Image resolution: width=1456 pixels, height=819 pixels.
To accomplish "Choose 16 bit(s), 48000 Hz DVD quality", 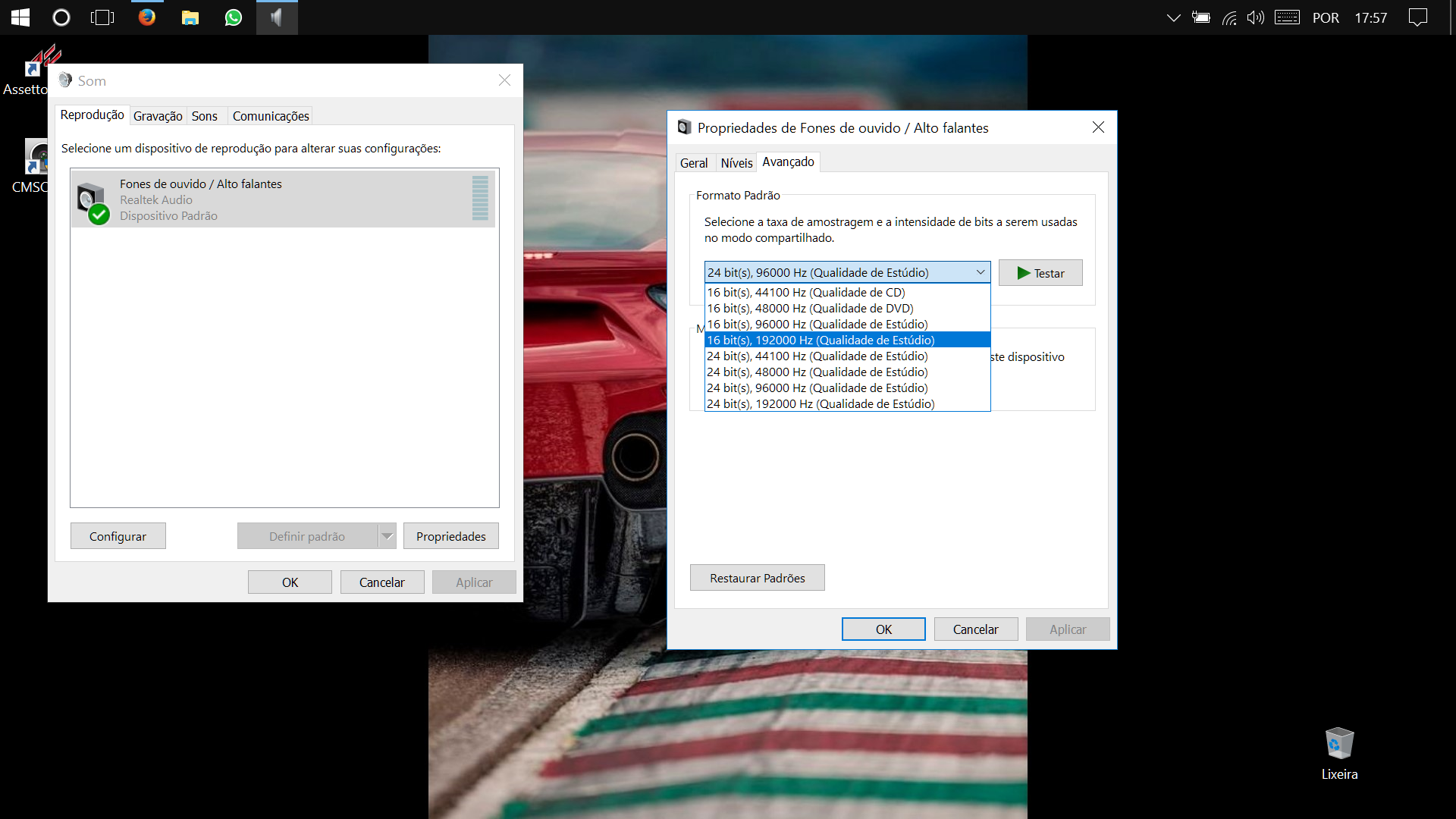I will tap(848, 308).
